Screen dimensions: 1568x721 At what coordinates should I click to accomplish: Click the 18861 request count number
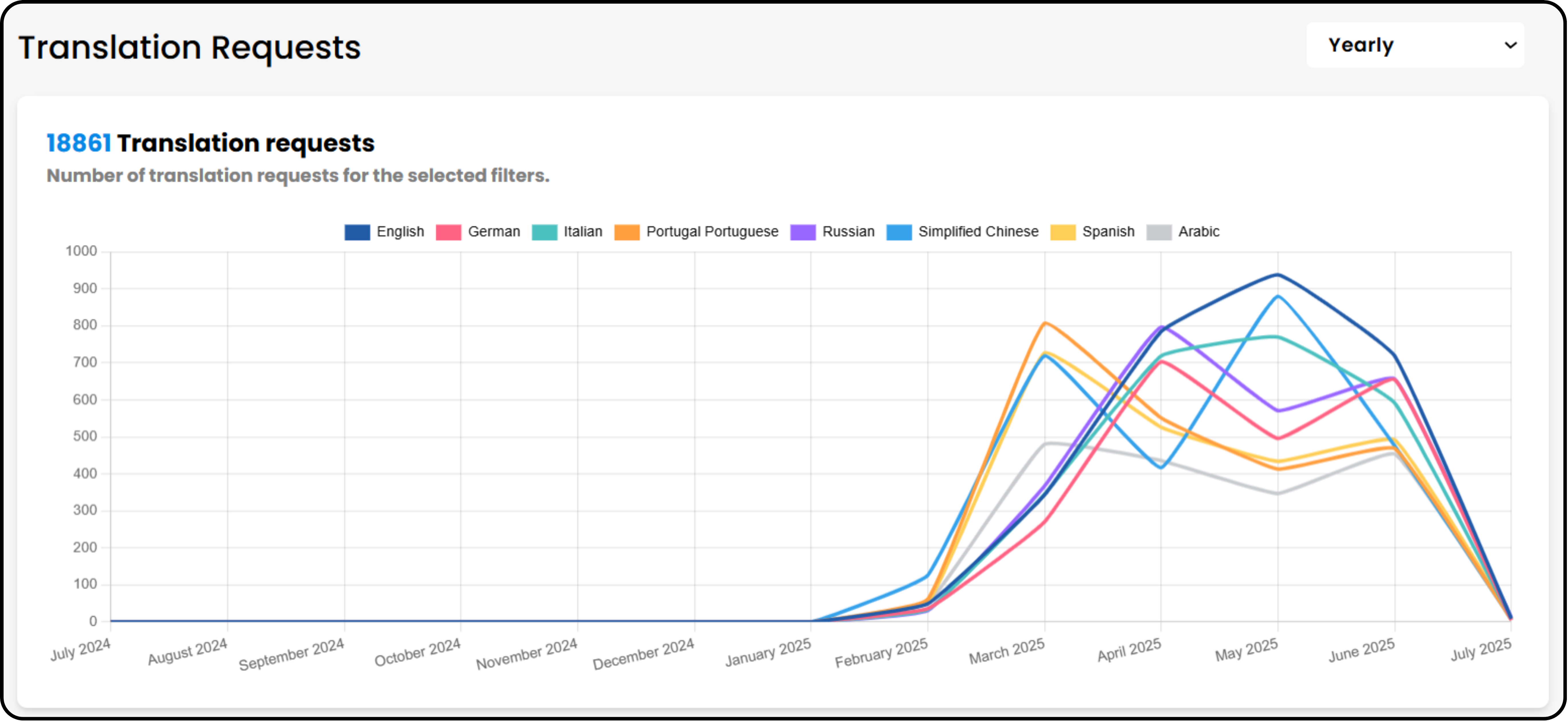79,144
